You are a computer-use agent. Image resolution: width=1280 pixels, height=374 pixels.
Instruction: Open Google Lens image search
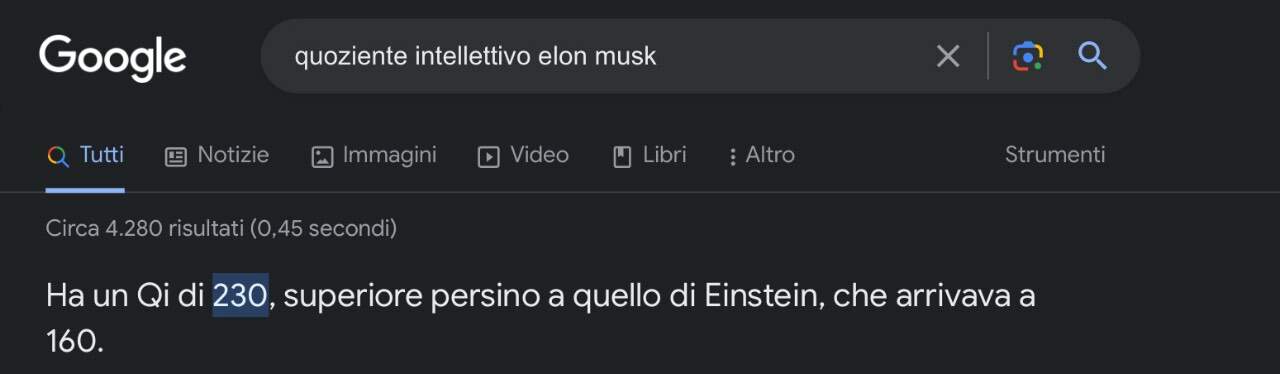1028,56
